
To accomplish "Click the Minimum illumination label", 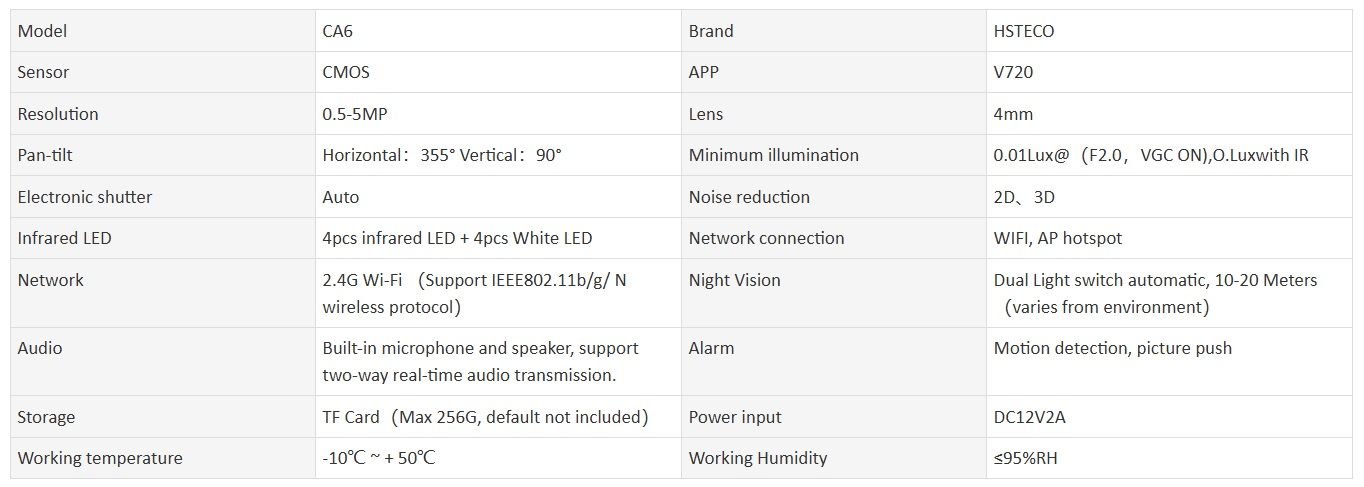I will [x=773, y=155].
